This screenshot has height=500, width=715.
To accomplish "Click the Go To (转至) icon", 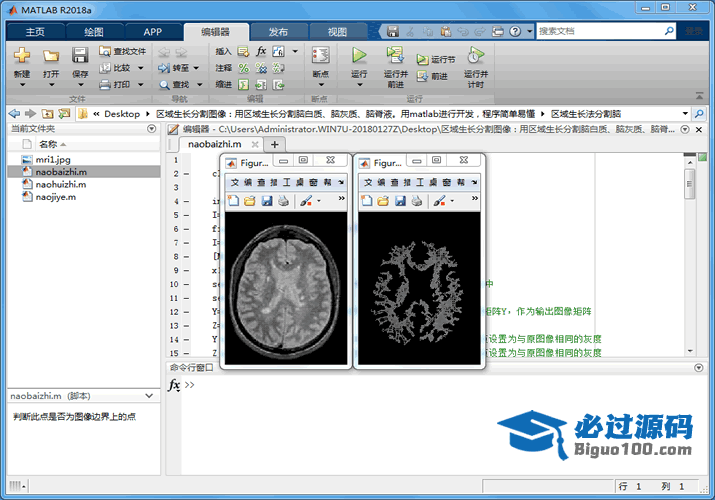I will pyautogui.click(x=164, y=68).
